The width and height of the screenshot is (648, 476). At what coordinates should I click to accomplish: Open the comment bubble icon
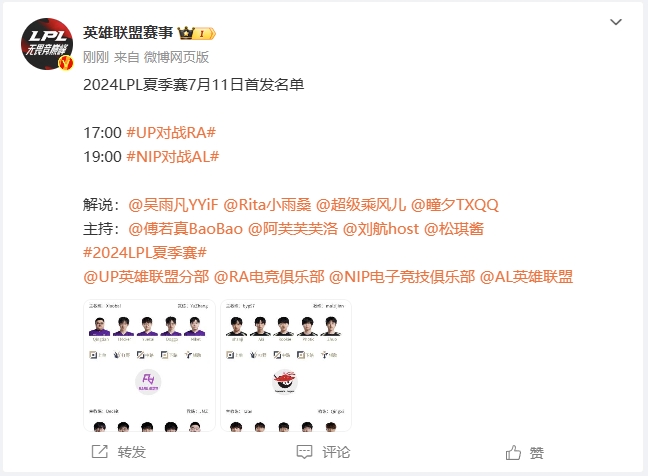click(305, 452)
